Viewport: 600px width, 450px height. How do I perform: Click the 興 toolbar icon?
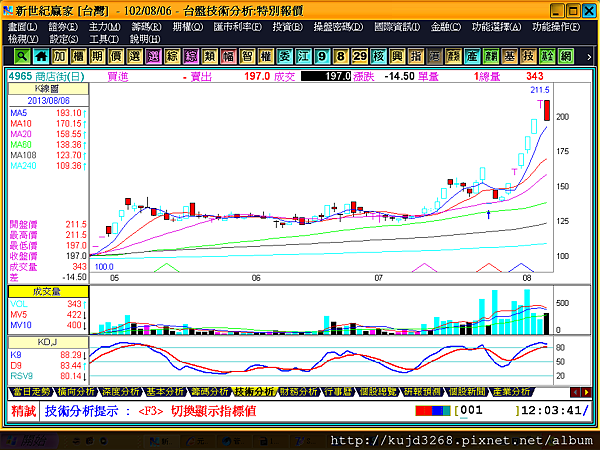tap(397, 57)
